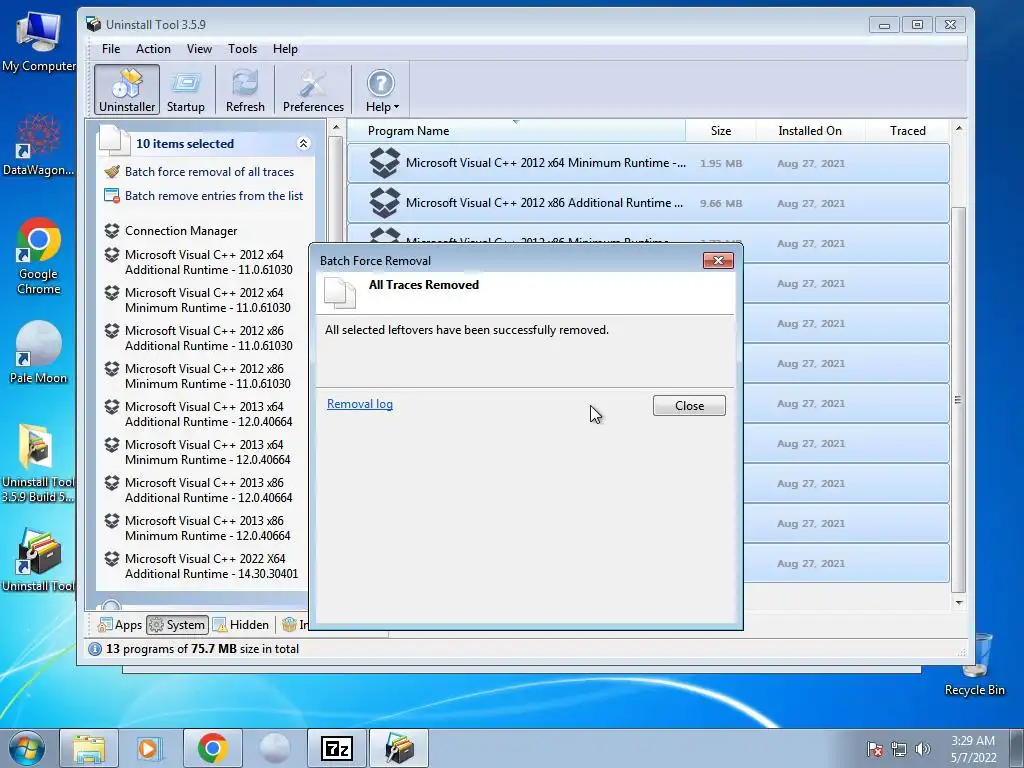This screenshot has height=768, width=1024.
Task: Click the volume speaker tray icon
Action: pos(923,749)
